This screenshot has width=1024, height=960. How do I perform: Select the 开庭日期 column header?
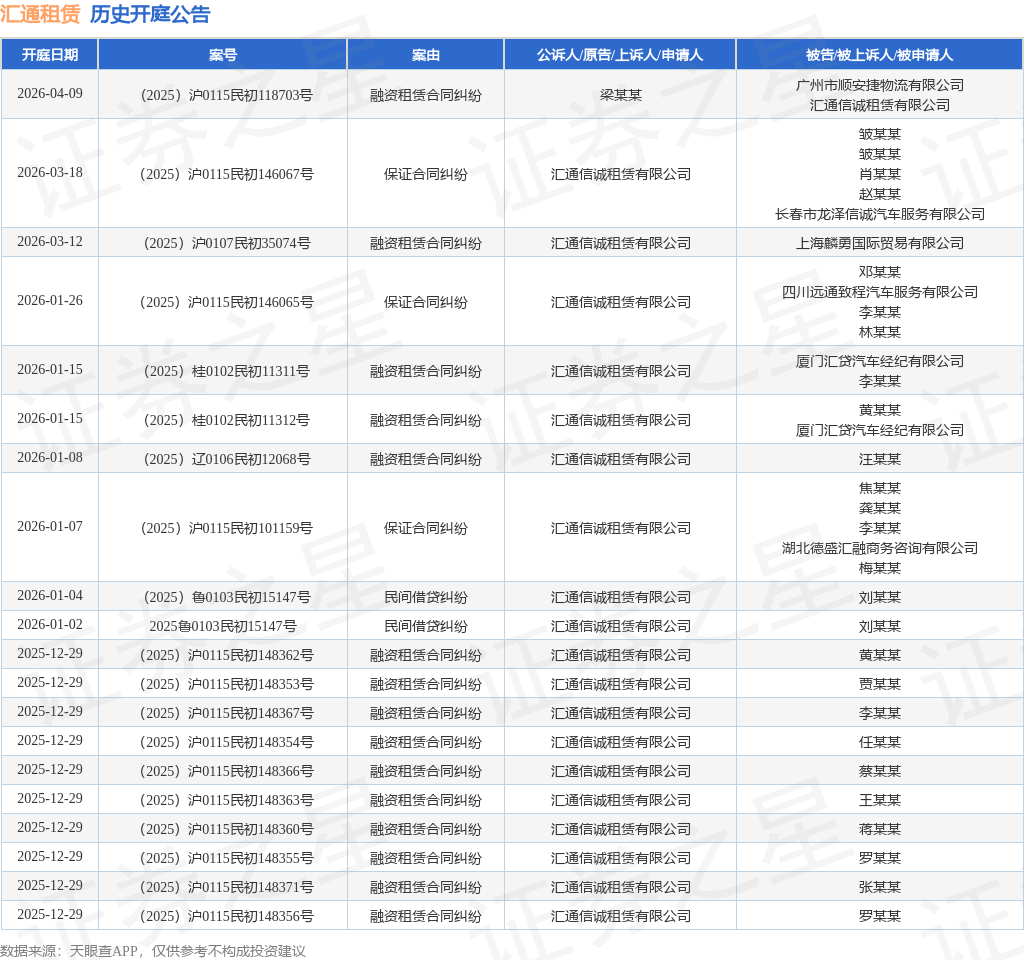click(x=50, y=55)
